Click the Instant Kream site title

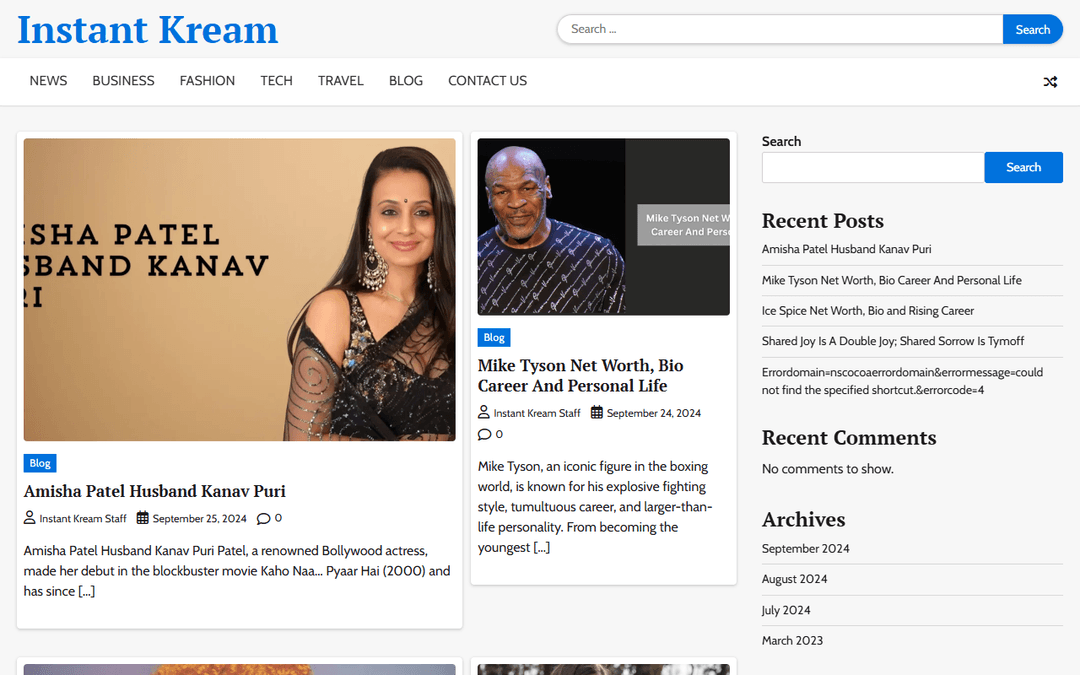tap(147, 30)
